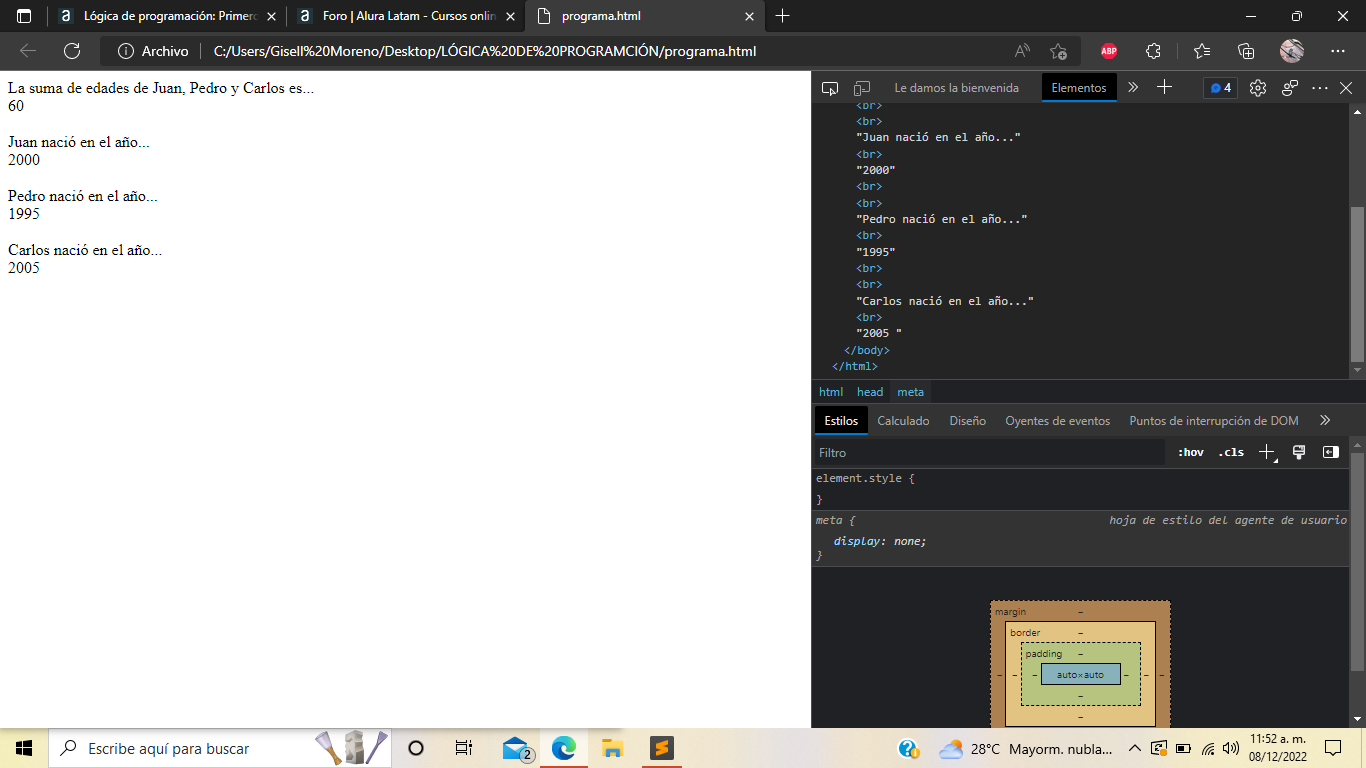The height and width of the screenshot is (768, 1366).
Task: Click the padding box label
Action: point(1044,654)
